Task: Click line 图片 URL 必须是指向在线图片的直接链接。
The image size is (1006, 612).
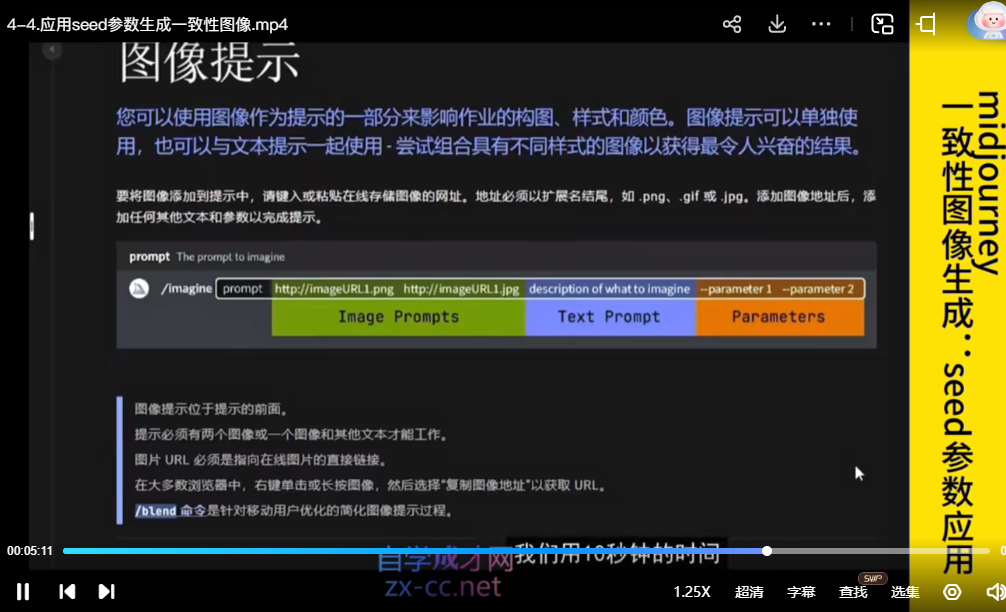Action: pos(261,460)
